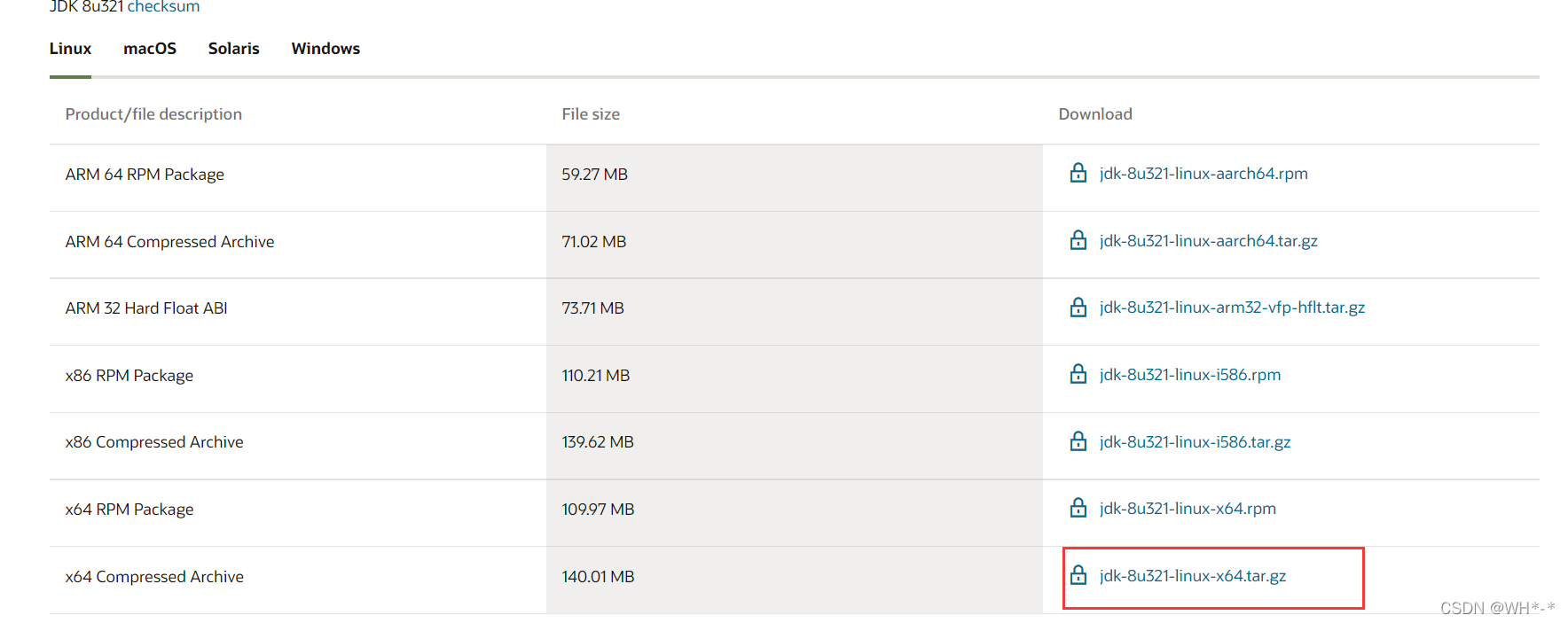Open the JDK 8u321 checksum link
Viewport: 1568px width, 623px height.
pos(163,7)
